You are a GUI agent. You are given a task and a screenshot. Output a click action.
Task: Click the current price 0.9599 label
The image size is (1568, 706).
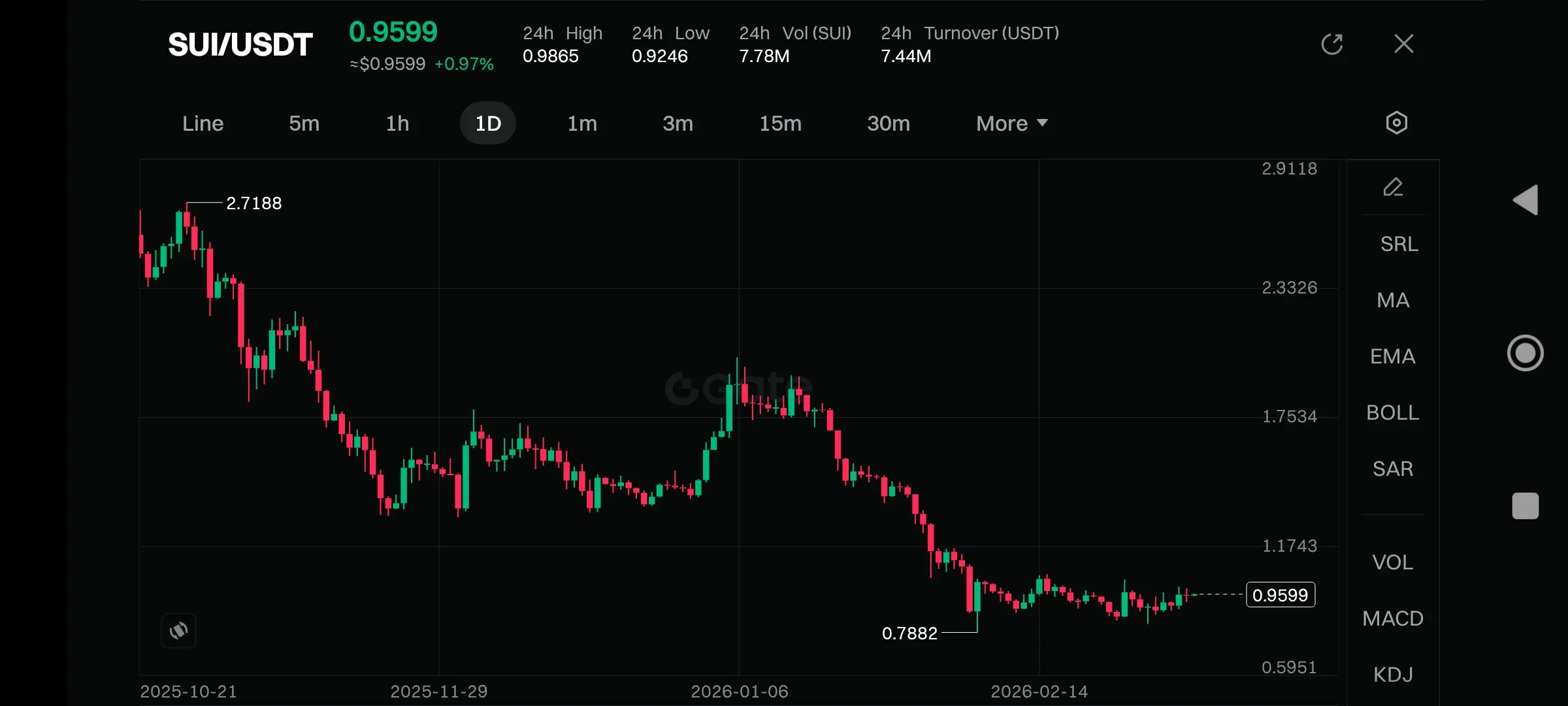pos(1280,595)
